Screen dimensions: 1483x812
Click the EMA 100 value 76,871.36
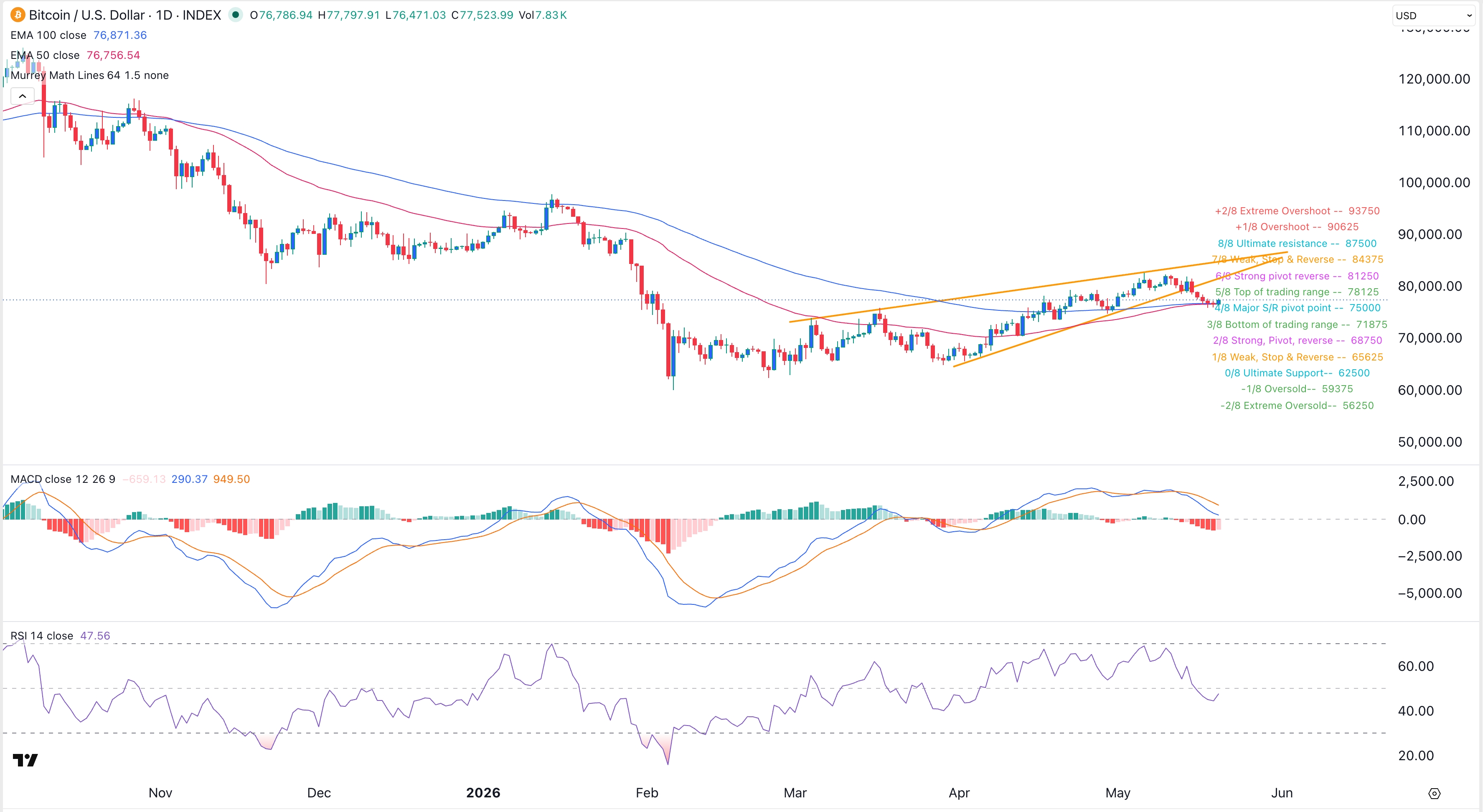[x=120, y=35]
